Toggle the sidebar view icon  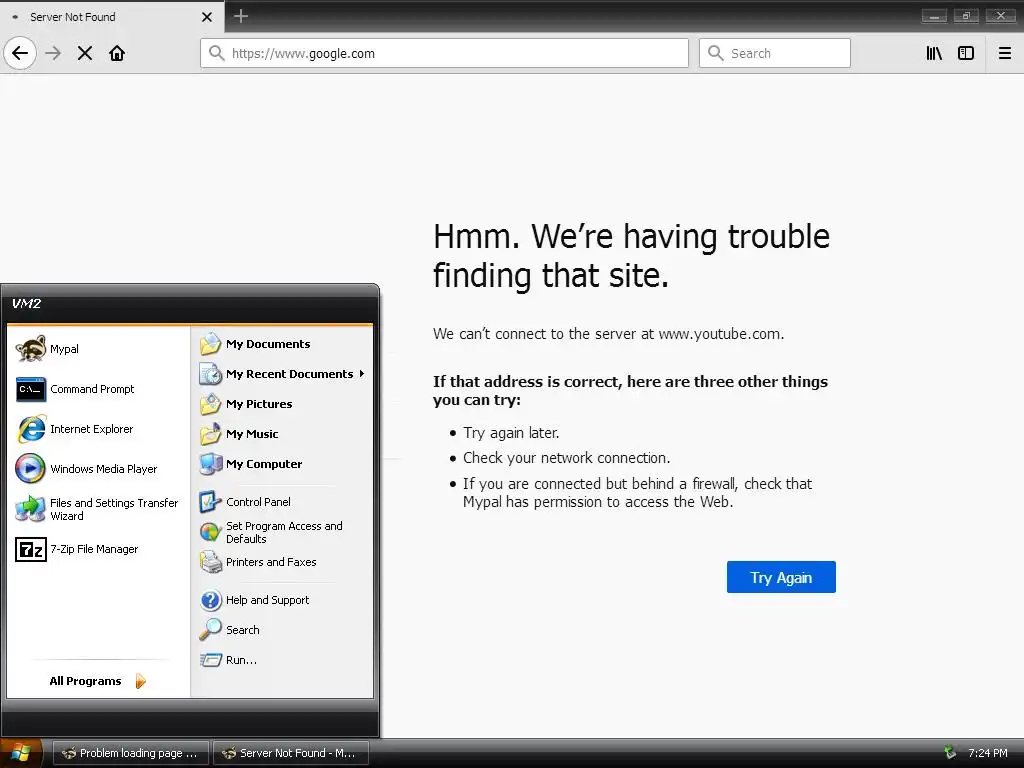(966, 53)
